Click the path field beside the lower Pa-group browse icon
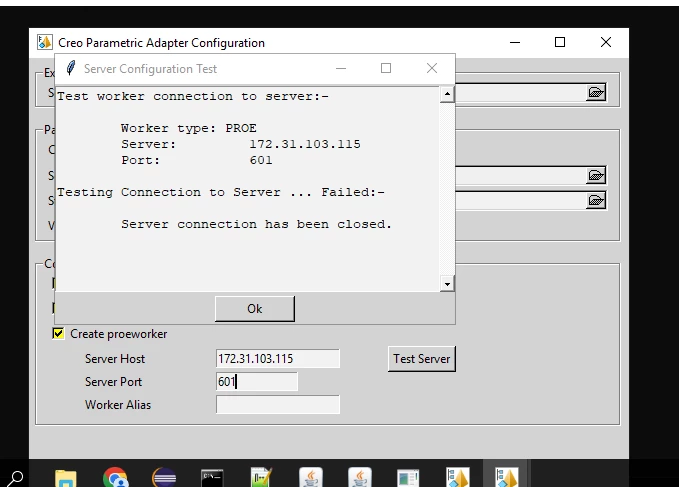 click(x=520, y=200)
